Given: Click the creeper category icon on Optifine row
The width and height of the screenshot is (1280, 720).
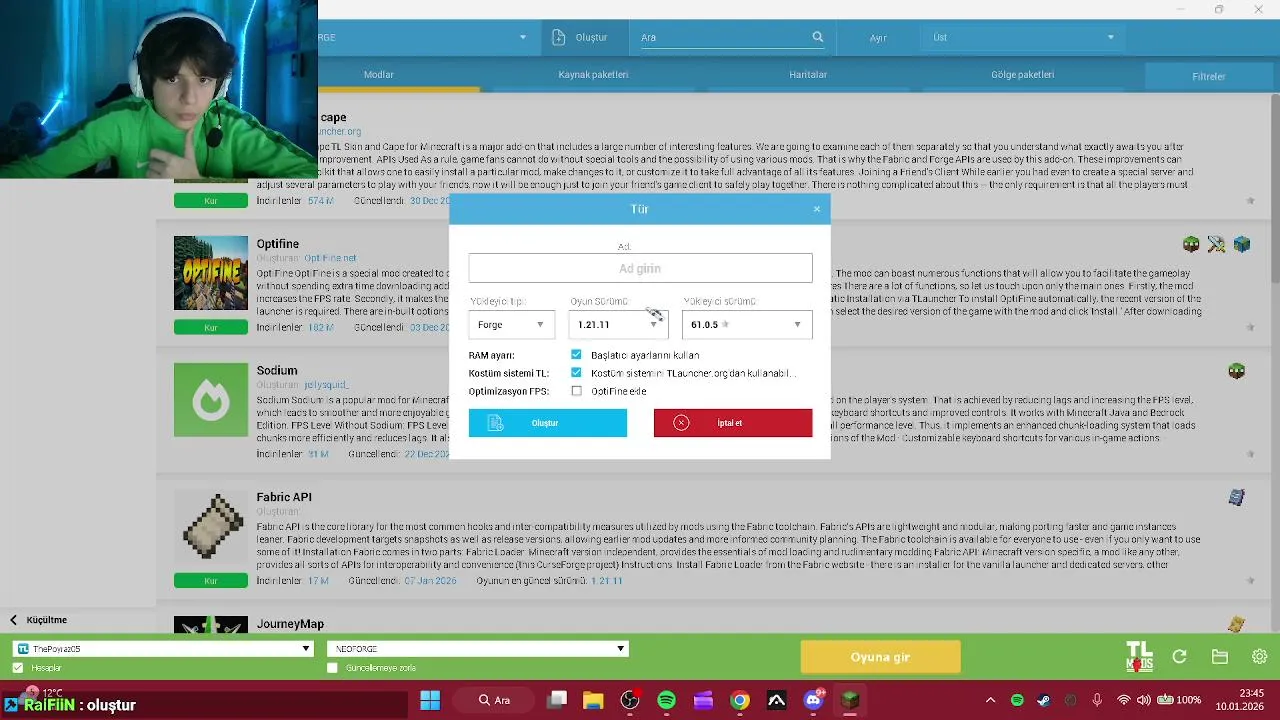Looking at the screenshot, I should (1191, 244).
